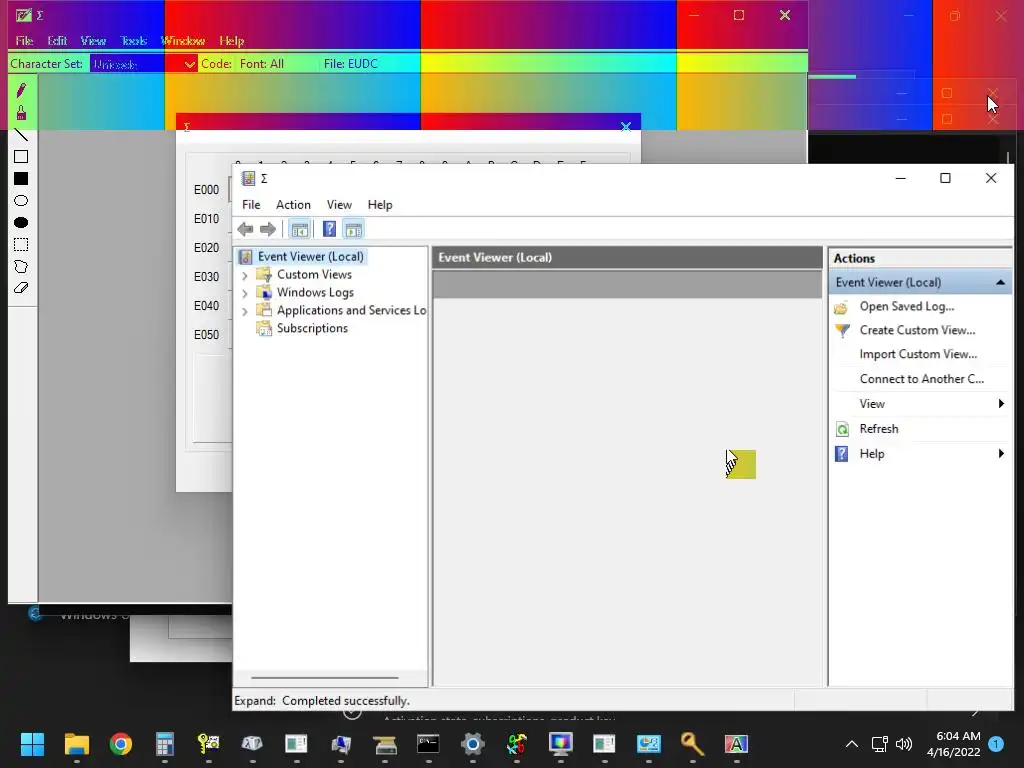Select Event Viewer (Local) root node

point(310,257)
